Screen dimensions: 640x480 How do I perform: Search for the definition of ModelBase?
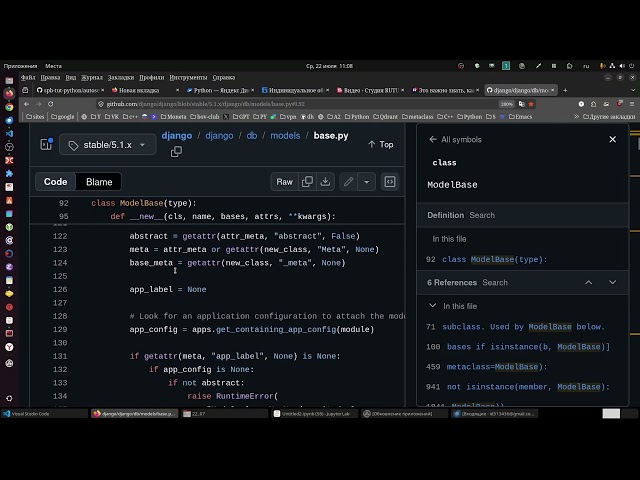(x=482, y=215)
